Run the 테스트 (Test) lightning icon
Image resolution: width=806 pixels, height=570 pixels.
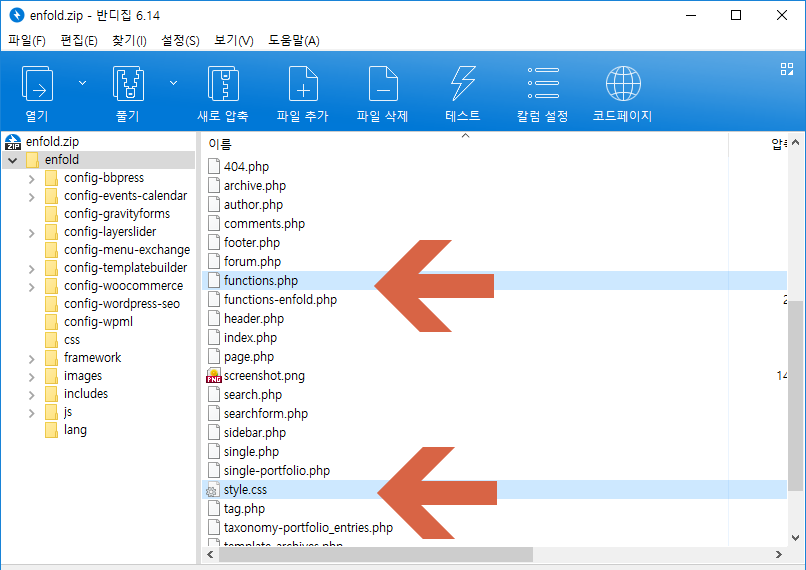click(463, 84)
